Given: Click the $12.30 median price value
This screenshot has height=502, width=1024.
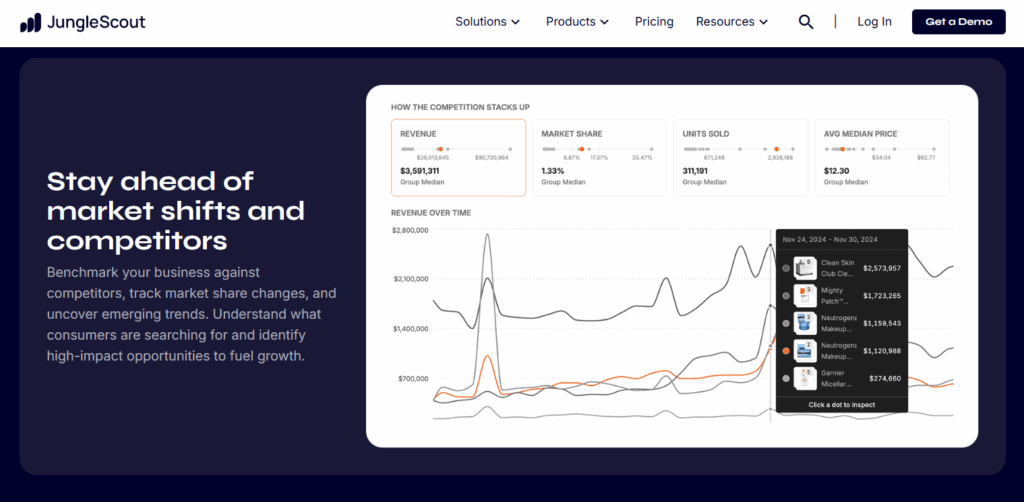Looking at the screenshot, I should click(x=836, y=171).
